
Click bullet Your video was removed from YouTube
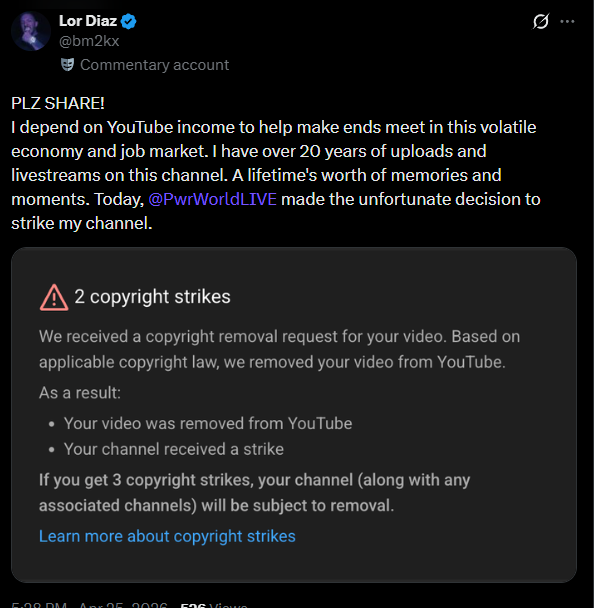coord(208,423)
